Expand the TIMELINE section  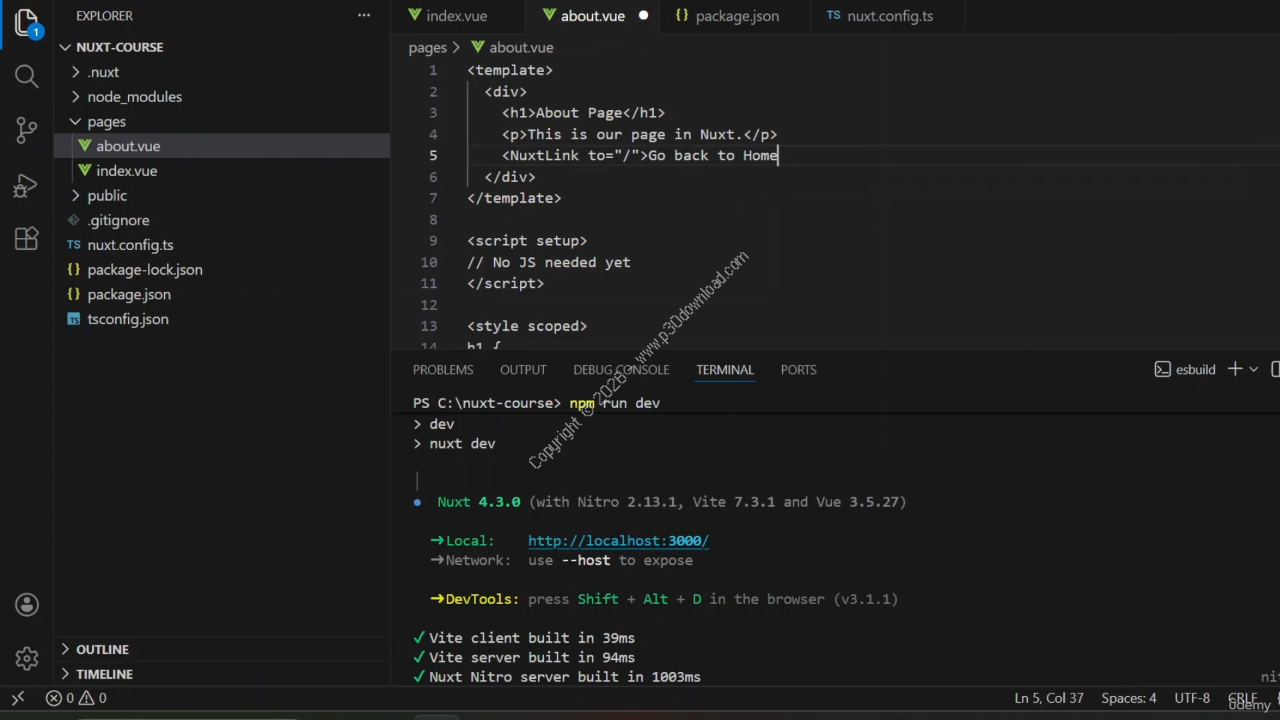[x=104, y=674]
